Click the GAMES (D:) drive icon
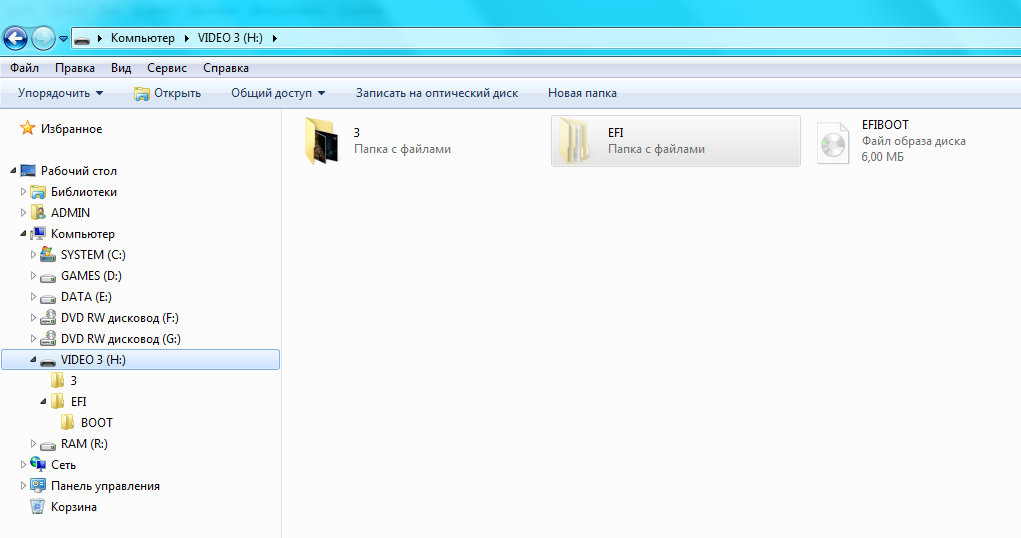 (x=48, y=277)
